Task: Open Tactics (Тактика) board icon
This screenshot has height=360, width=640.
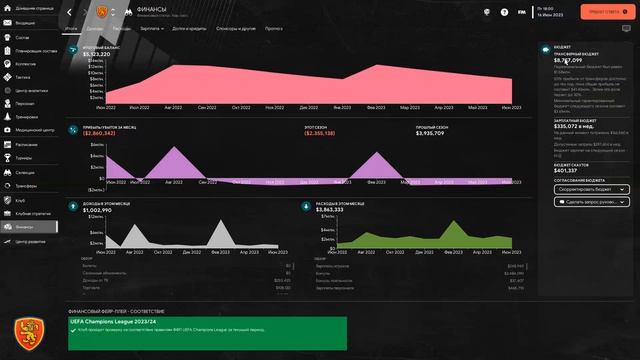Action: tap(7, 77)
